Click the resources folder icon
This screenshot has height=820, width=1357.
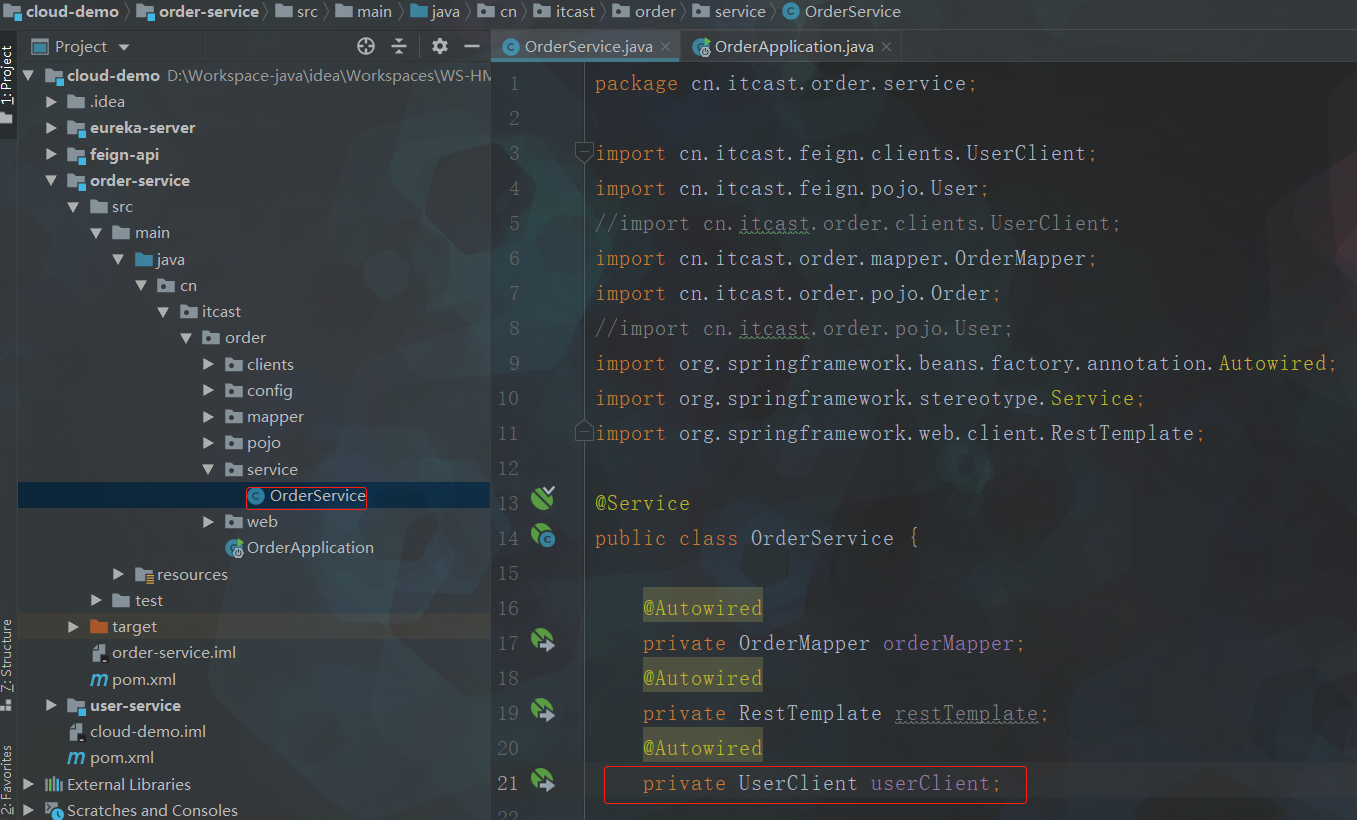144,575
